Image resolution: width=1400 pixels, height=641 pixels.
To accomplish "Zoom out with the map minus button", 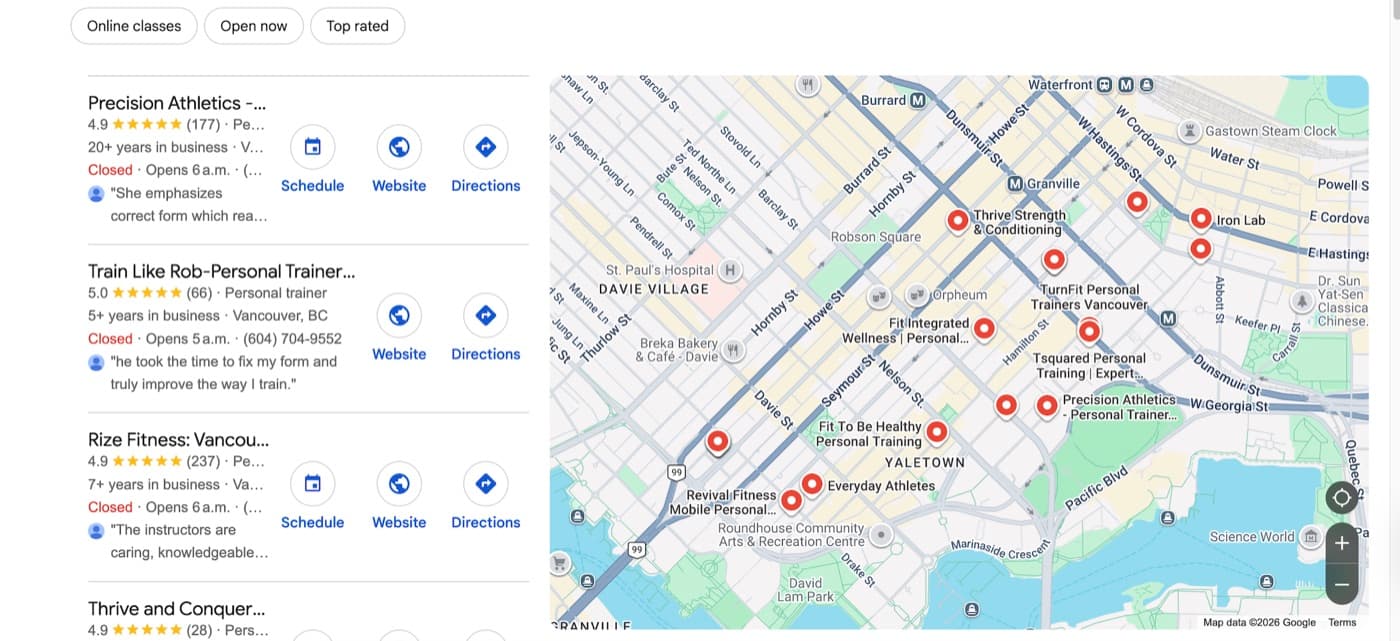I will coord(1342,584).
